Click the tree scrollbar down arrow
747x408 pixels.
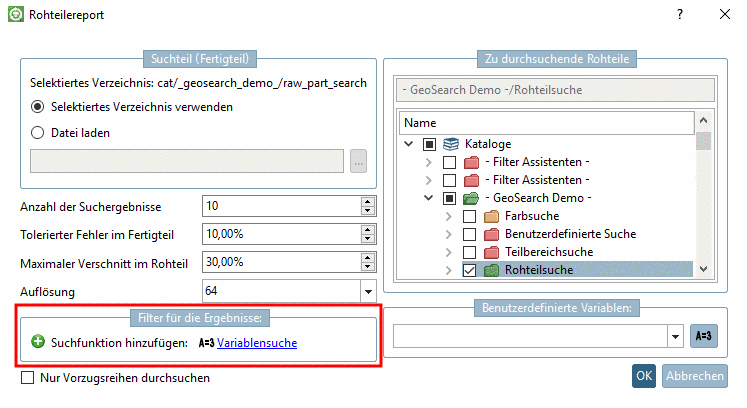[x=704, y=269]
